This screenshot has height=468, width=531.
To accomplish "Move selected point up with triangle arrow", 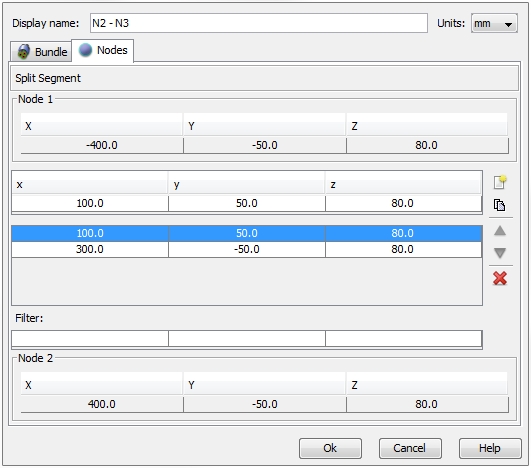I will pos(500,231).
